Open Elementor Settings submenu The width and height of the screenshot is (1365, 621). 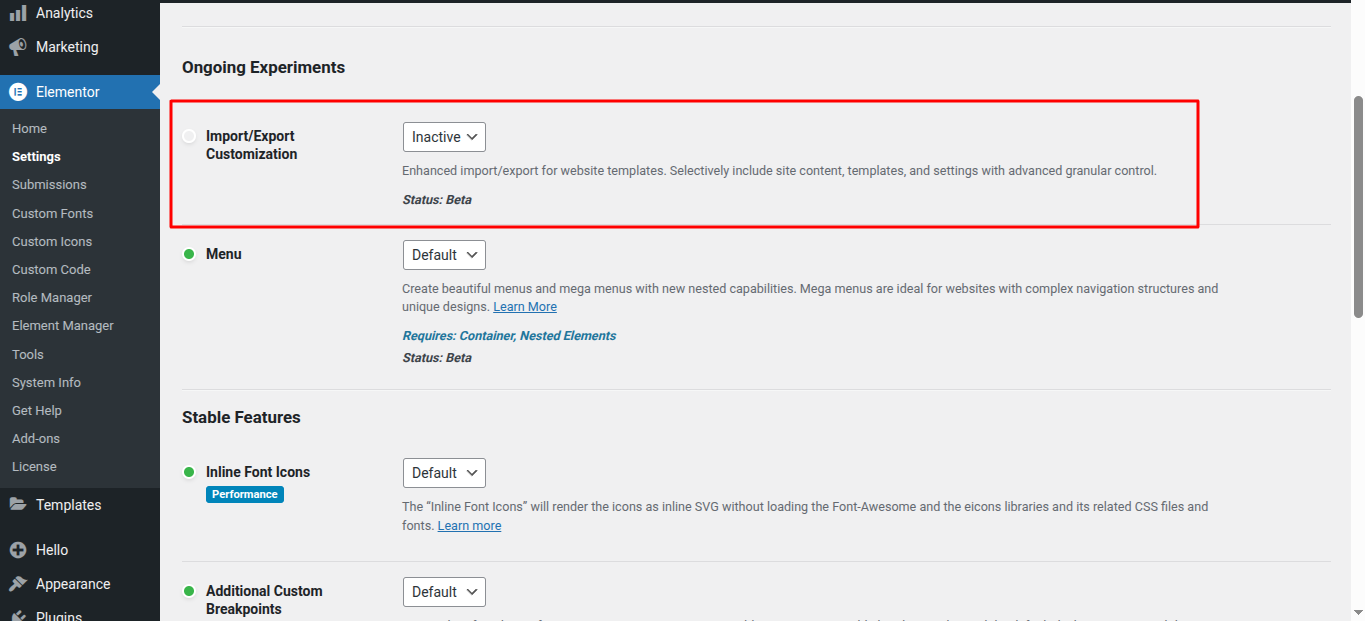(x=36, y=157)
